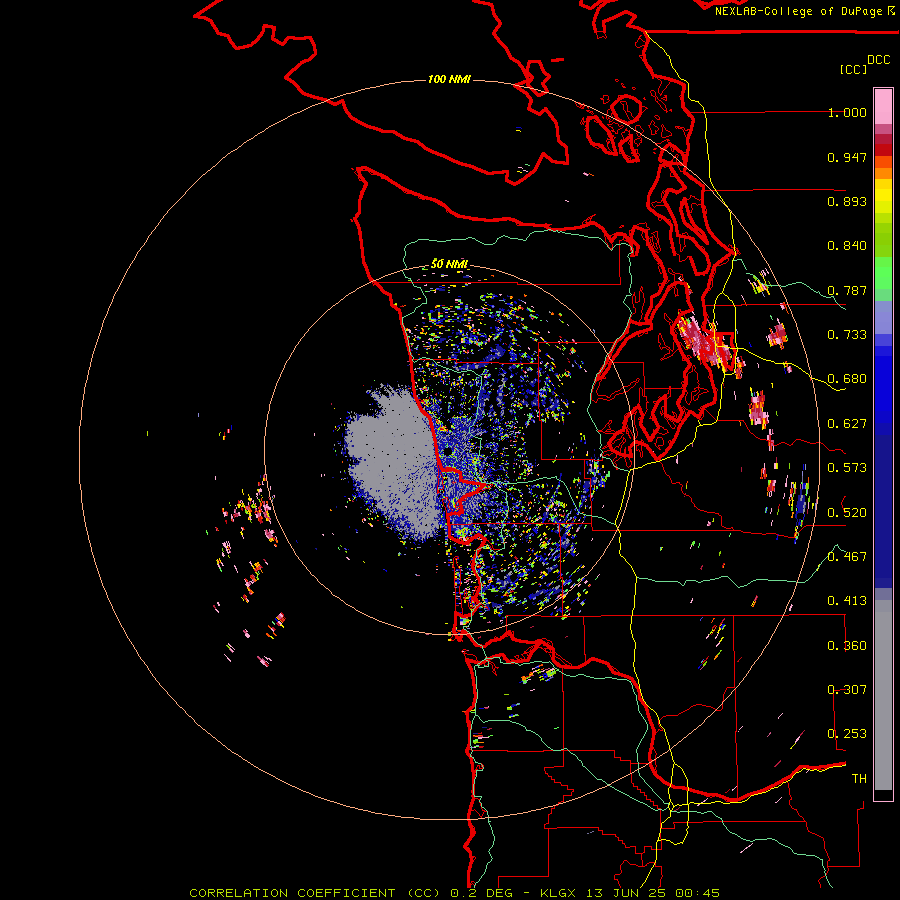The image size is (900, 900).
Task: Select the 0.680 scale value
Action: click(x=847, y=379)
